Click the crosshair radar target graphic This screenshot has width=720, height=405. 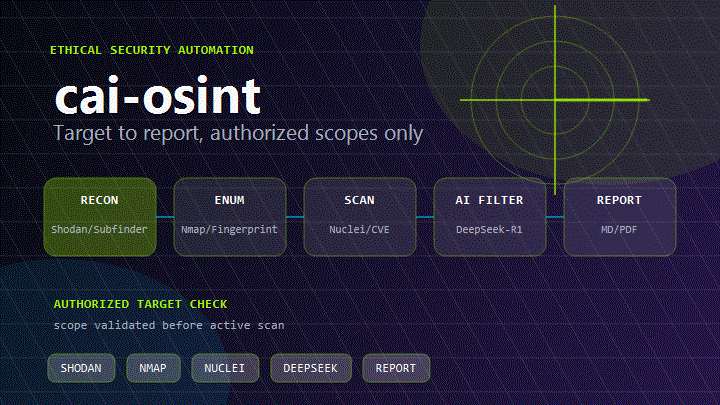click(x=555, y=100)
